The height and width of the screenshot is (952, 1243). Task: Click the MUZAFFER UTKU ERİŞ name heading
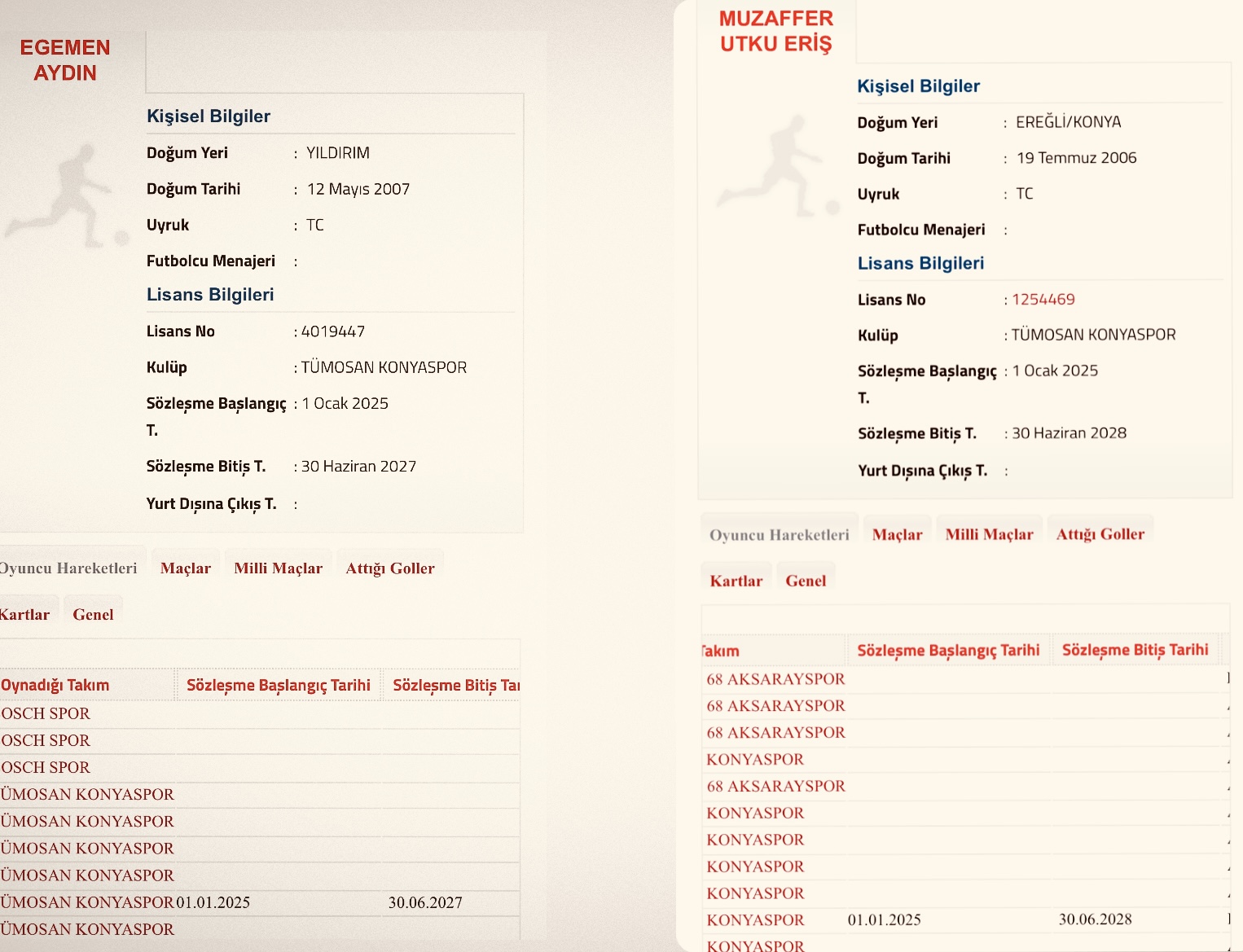(x=776, y=31)
